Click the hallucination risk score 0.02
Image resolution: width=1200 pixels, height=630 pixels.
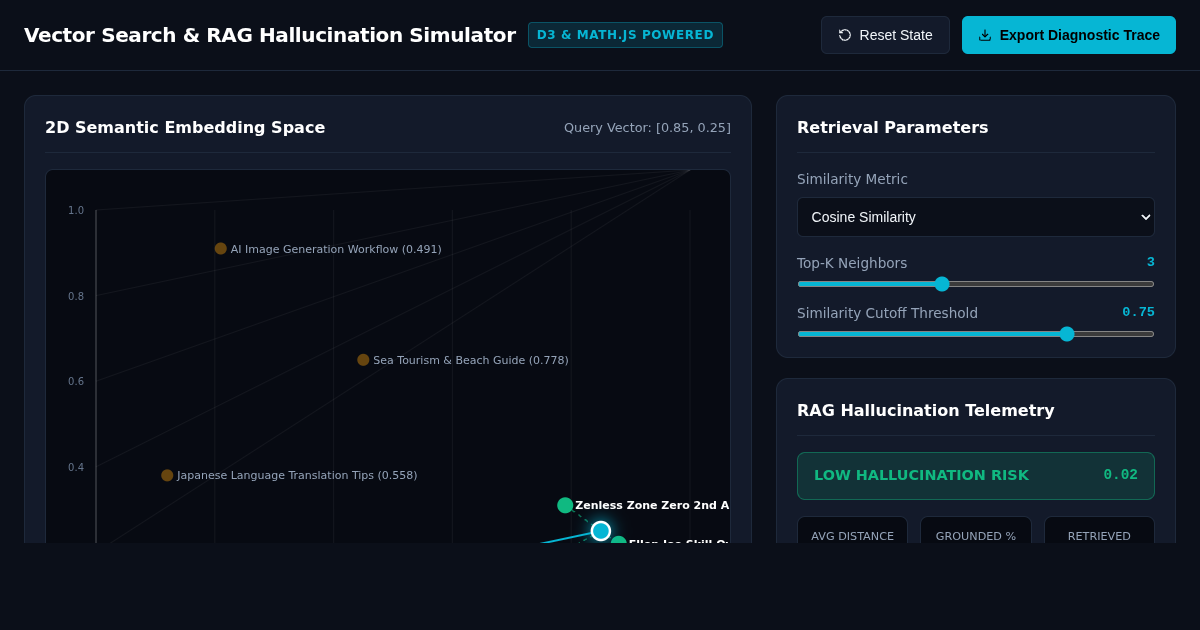point(1121,475)
